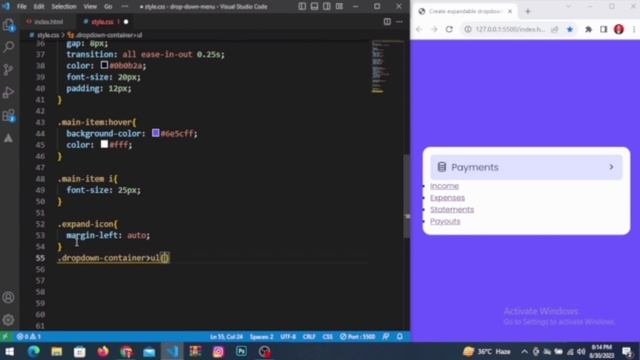Open the overflow menu ellipsis in menu bar

click(124, 7)
